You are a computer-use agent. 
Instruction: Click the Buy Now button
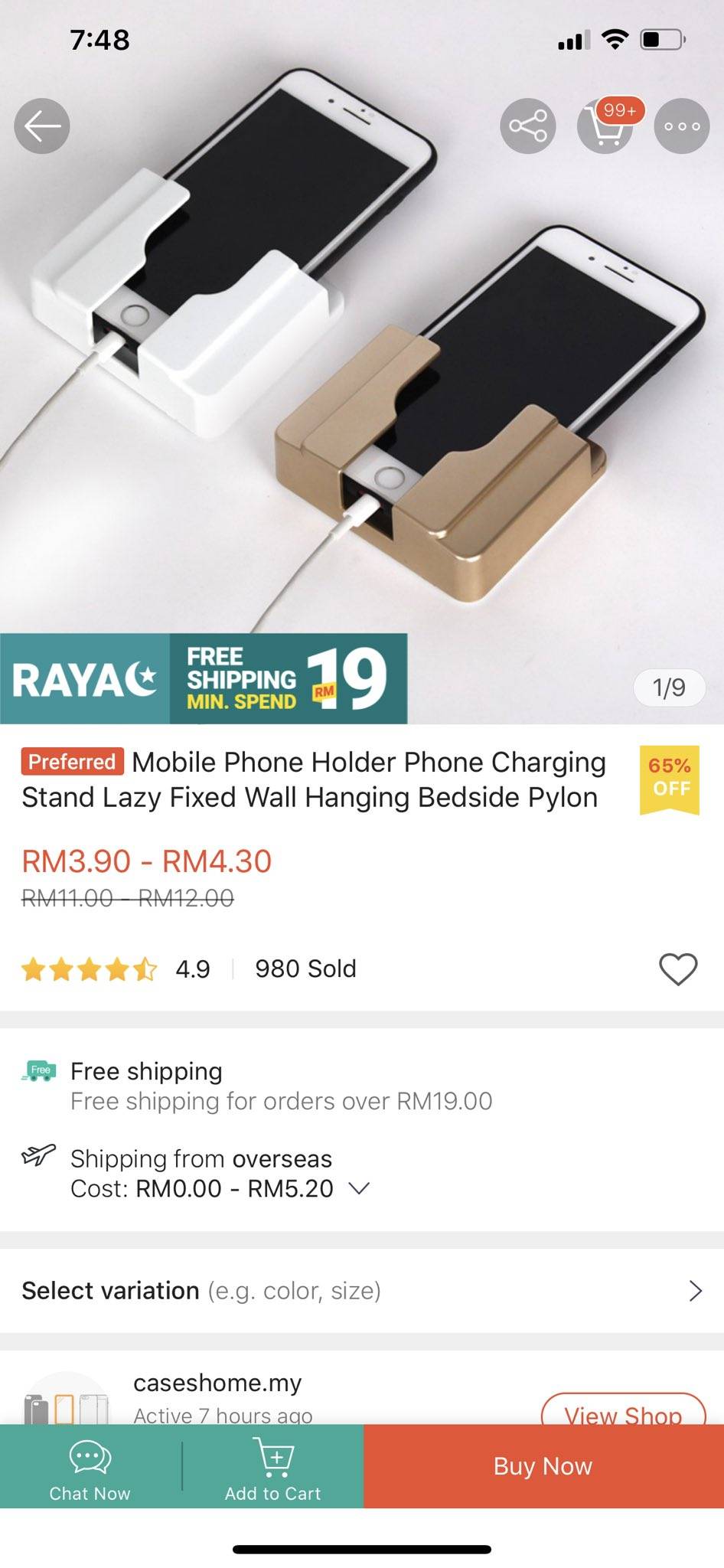click(543, 1466)
